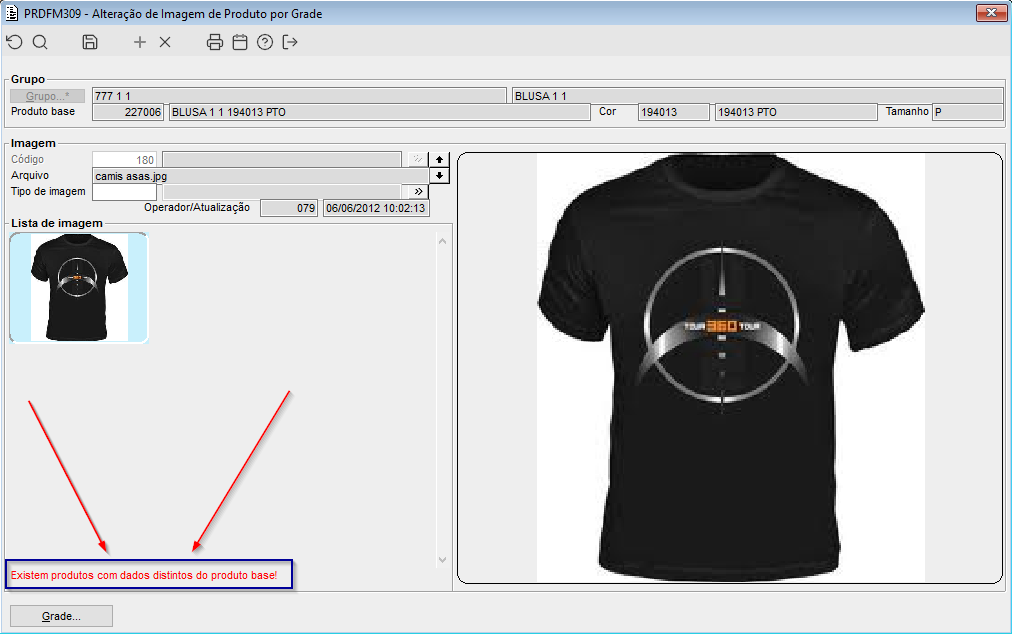Click the Cor code field 194013
Screen dimensions: 1012x634
[x=674, y=112]
